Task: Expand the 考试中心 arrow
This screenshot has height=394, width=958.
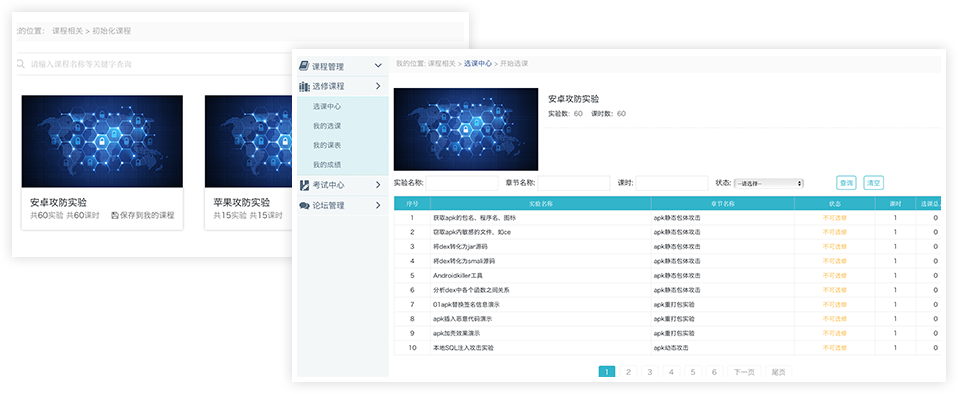Action: [x=378, y=184]
